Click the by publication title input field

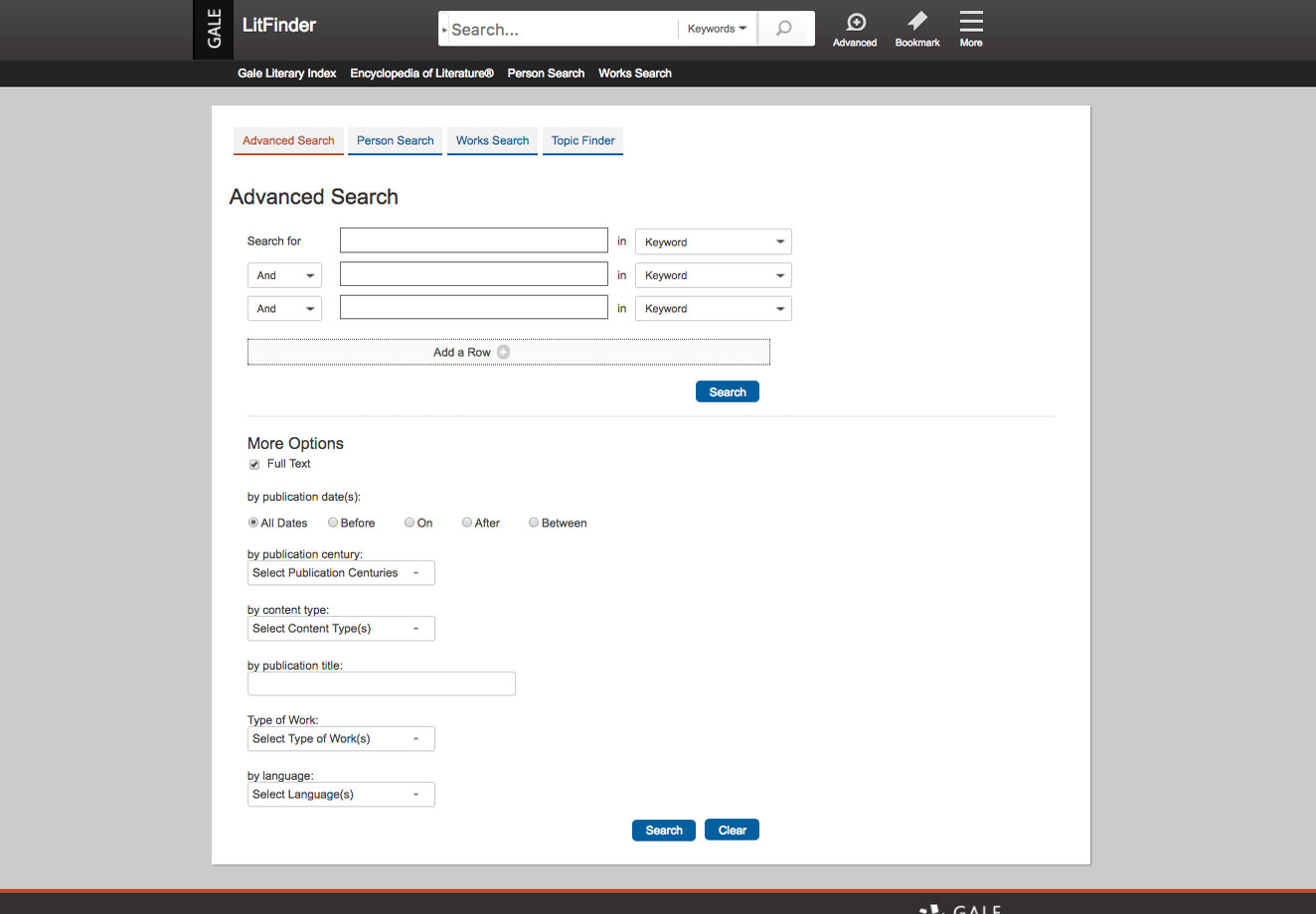[382, 684]
